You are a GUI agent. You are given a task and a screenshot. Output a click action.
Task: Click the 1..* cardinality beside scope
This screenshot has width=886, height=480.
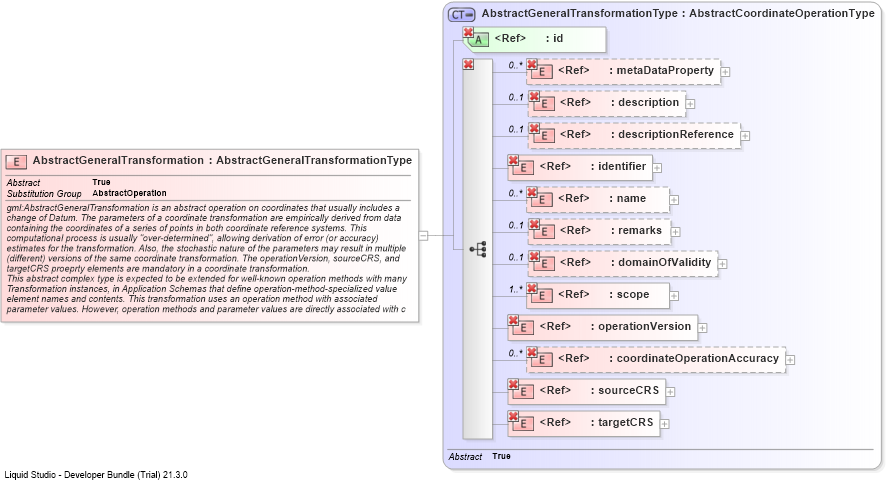pyautogui.click(x=516, y=289)
